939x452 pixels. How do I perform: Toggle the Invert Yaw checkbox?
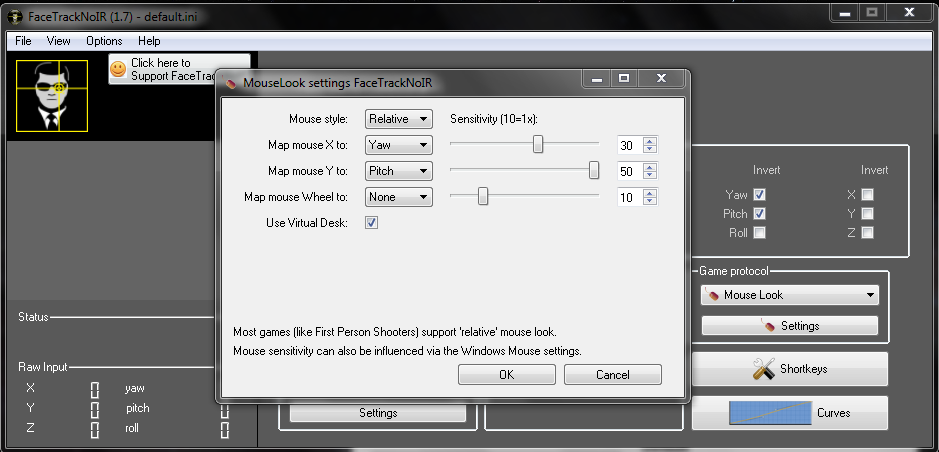759,195
